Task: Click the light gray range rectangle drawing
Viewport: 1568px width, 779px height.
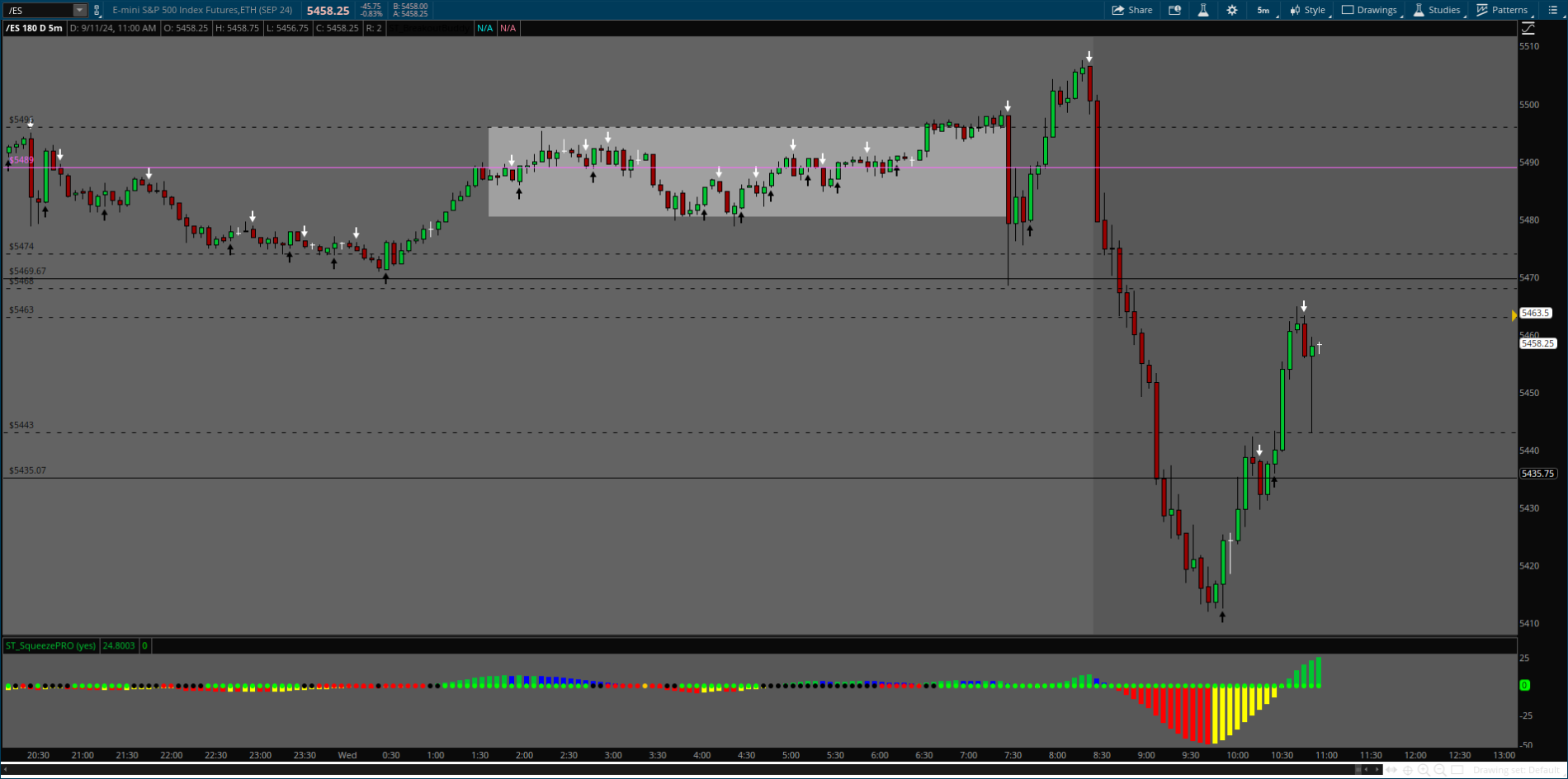Action: [748, 172]
